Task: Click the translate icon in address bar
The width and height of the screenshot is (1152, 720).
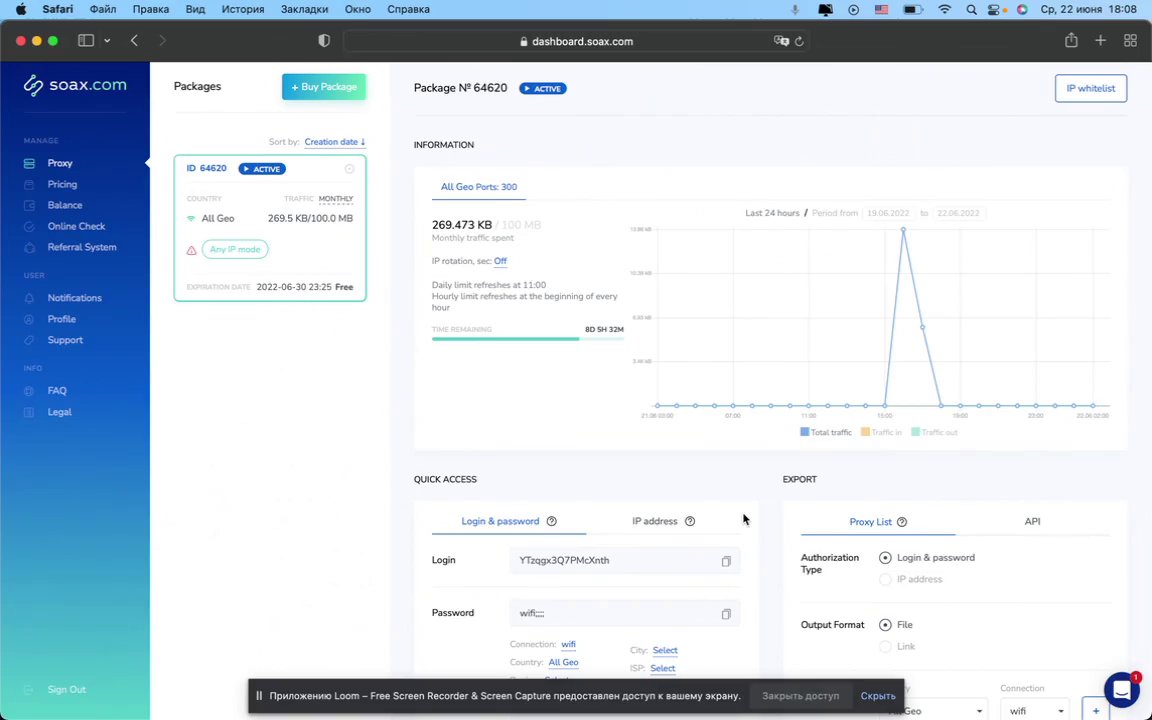Action: 781,41
